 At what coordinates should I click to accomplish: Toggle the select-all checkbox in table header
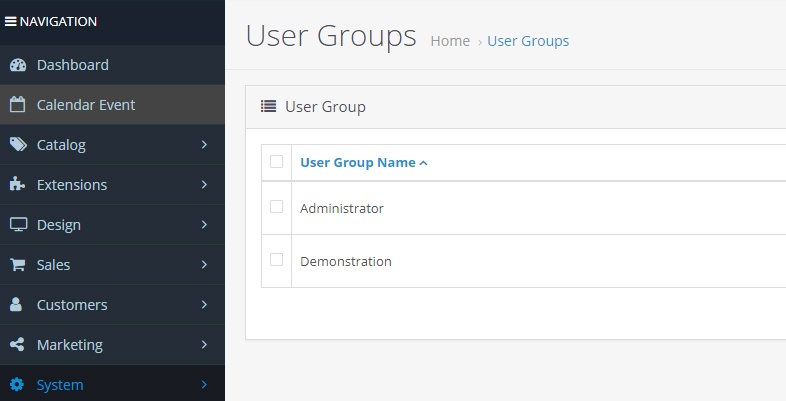click(x=277, y=161)
